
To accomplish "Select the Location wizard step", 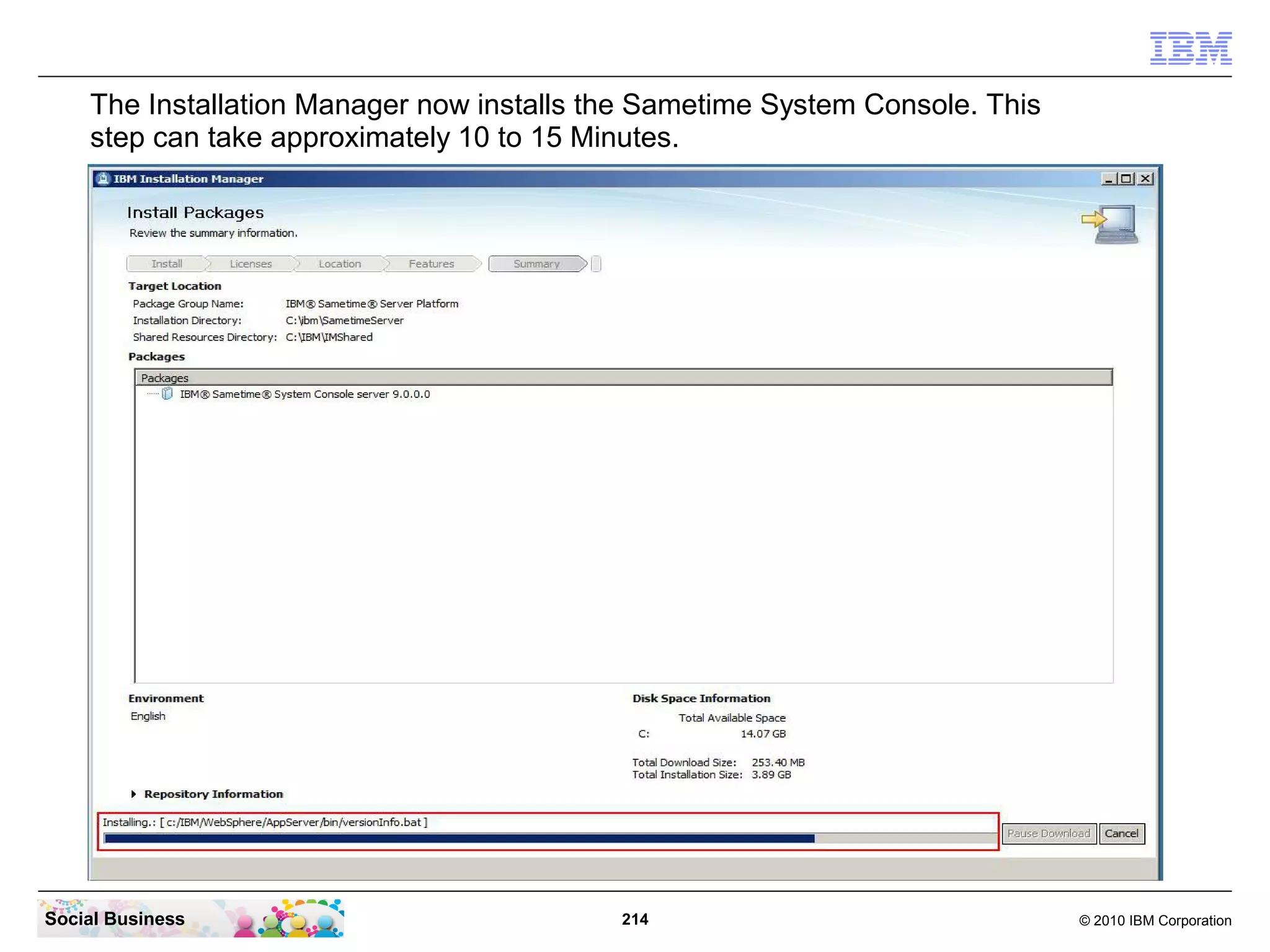I will [x=340, y=264].
